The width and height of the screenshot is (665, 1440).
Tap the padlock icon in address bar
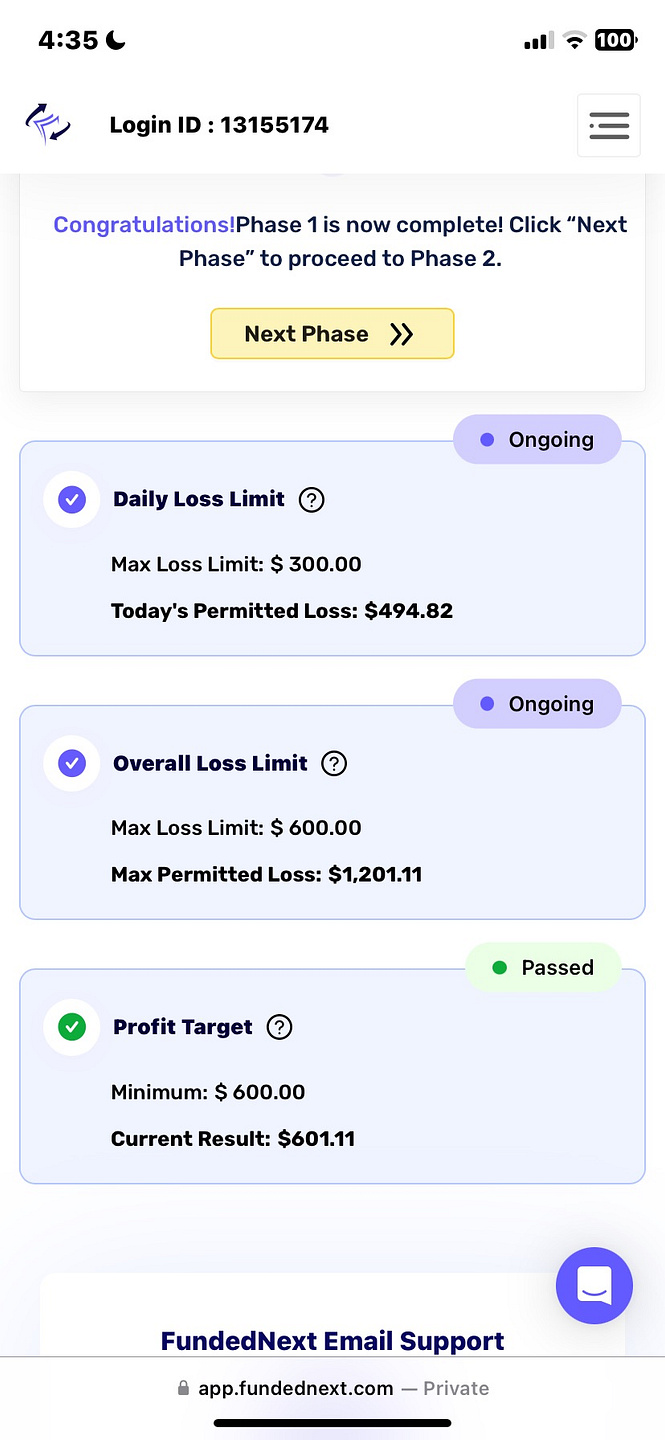click(183, 1388)
